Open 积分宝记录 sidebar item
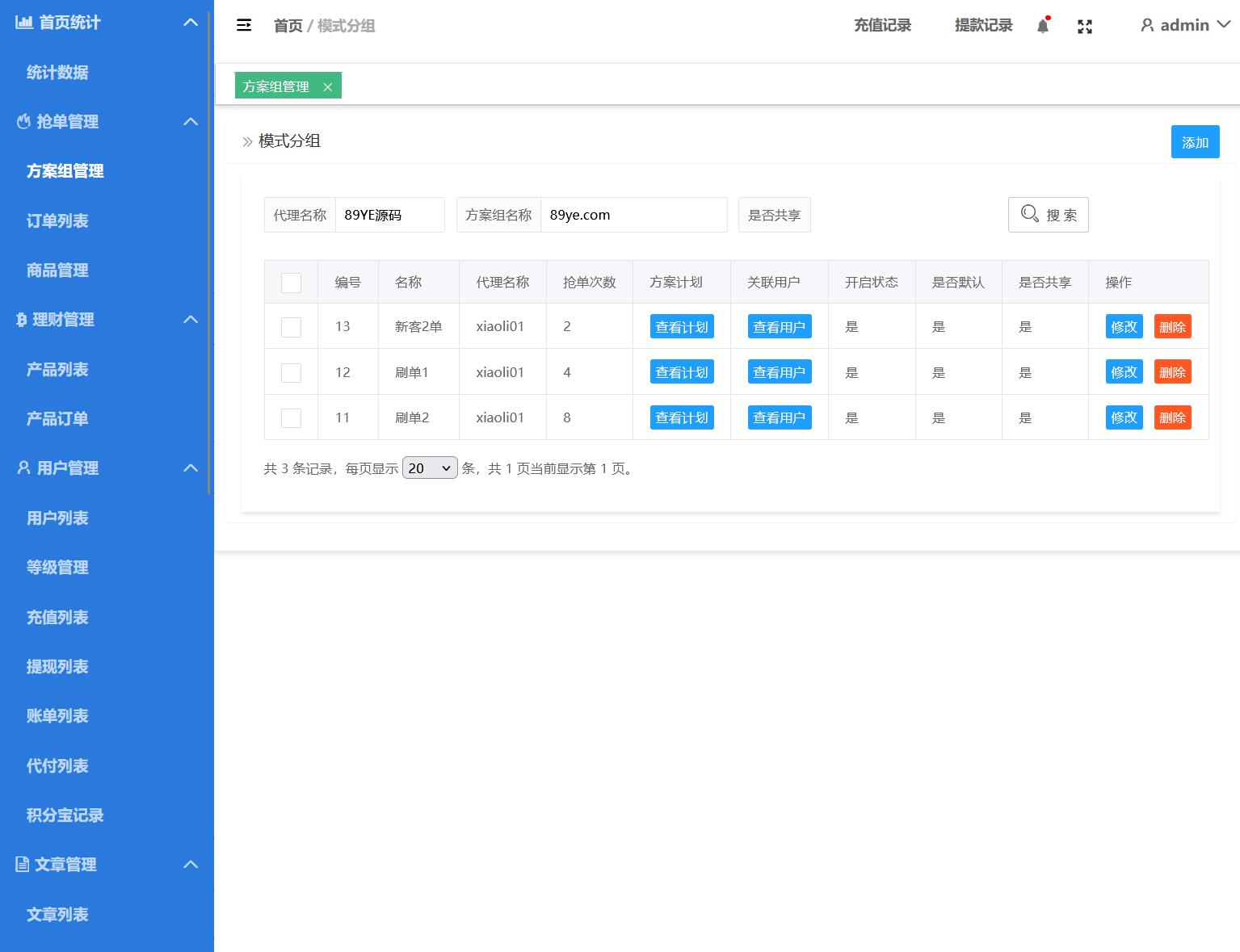 point(65,816)
